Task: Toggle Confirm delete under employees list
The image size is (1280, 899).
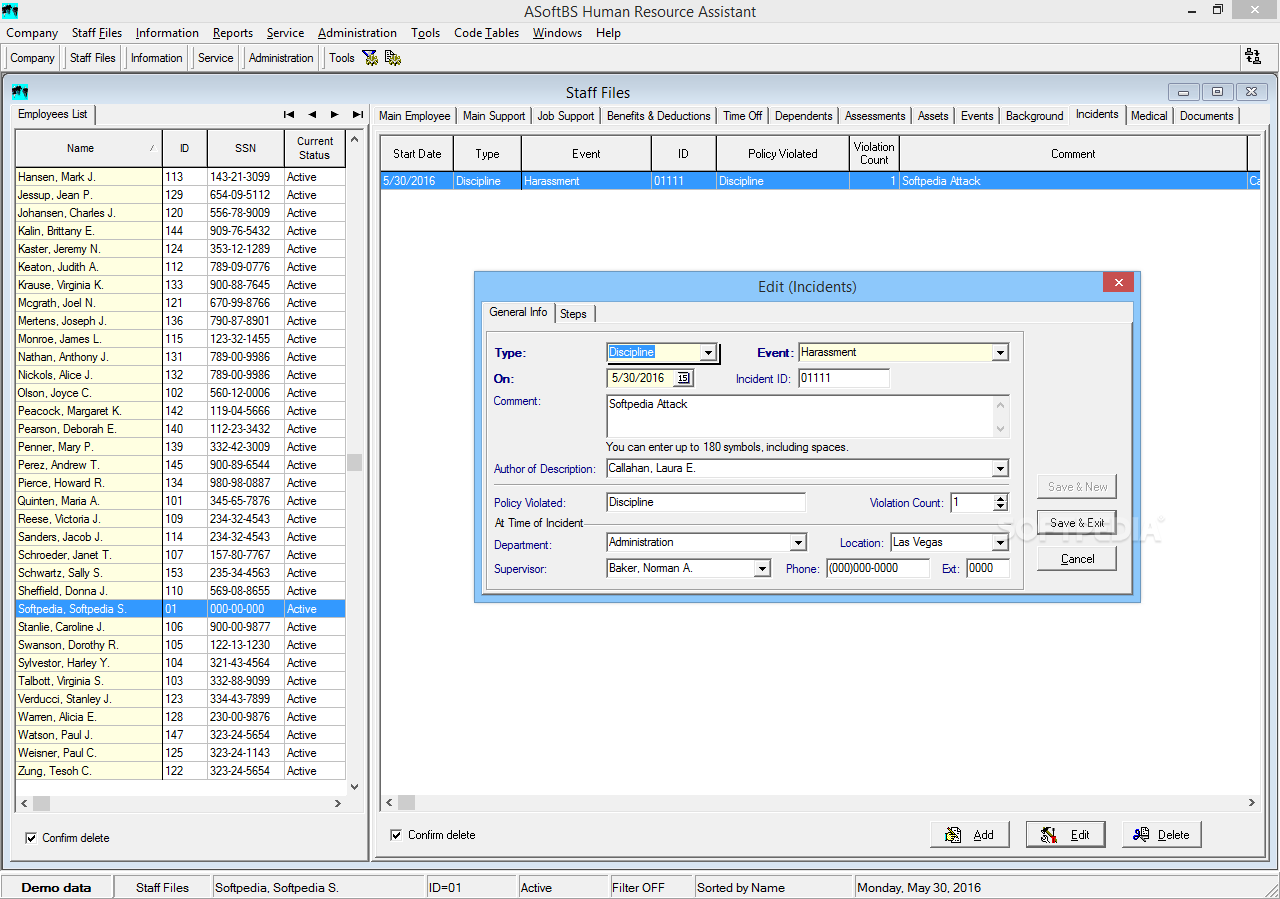Action: (x=31, y=838)
